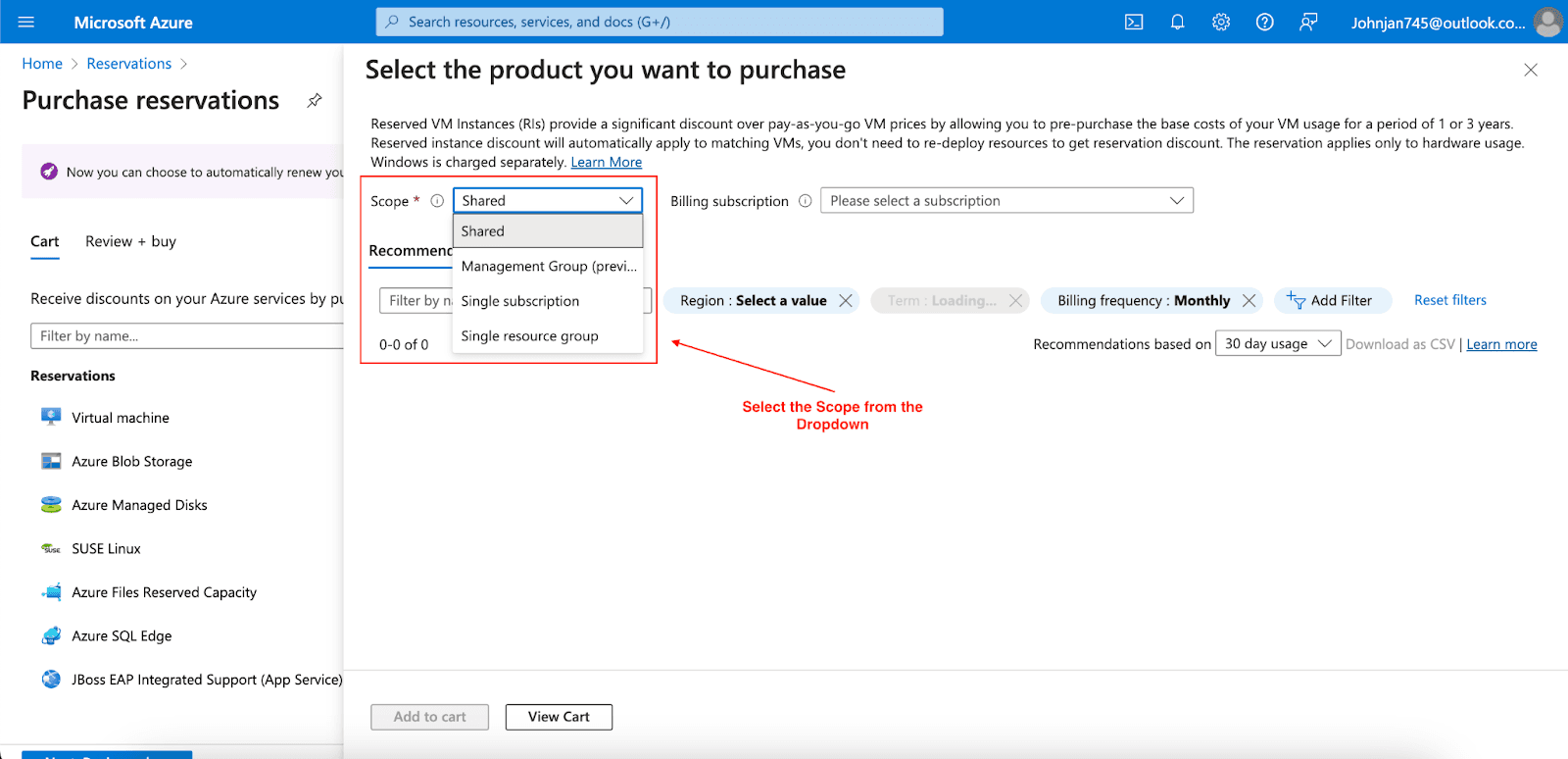1568x759 pixels.
Task: Focus the left Filter by name field
Action: (187, 335)
